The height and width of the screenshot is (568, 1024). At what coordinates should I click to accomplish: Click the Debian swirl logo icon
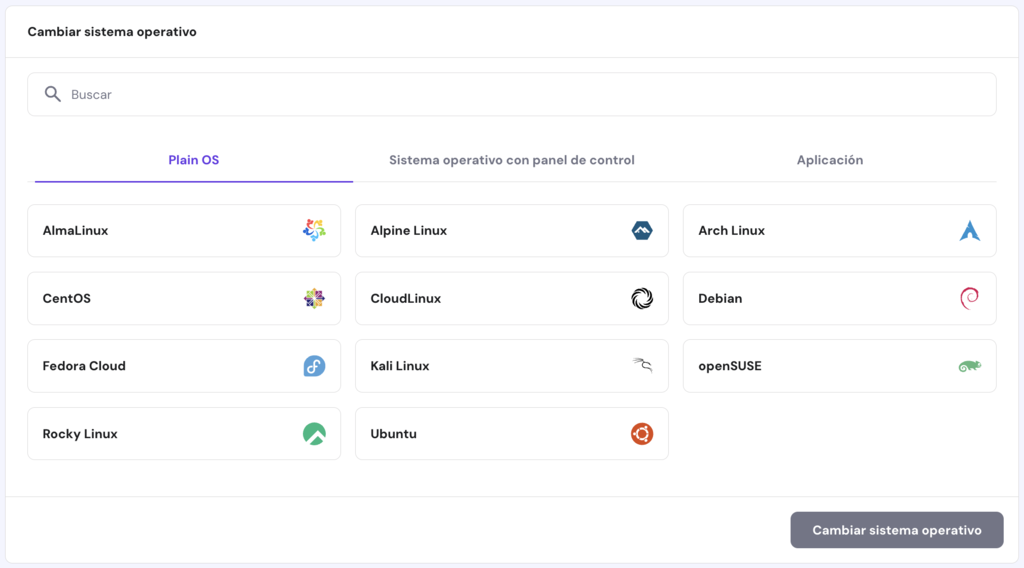(x=969, y=298)
